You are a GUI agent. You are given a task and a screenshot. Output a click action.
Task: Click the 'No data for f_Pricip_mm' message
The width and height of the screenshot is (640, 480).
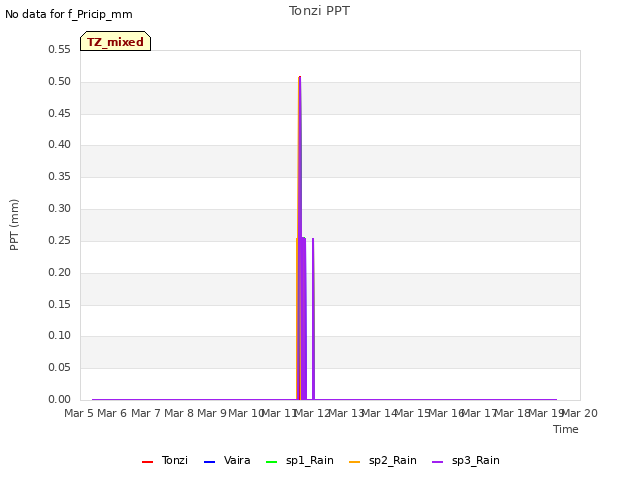(69, 14)
